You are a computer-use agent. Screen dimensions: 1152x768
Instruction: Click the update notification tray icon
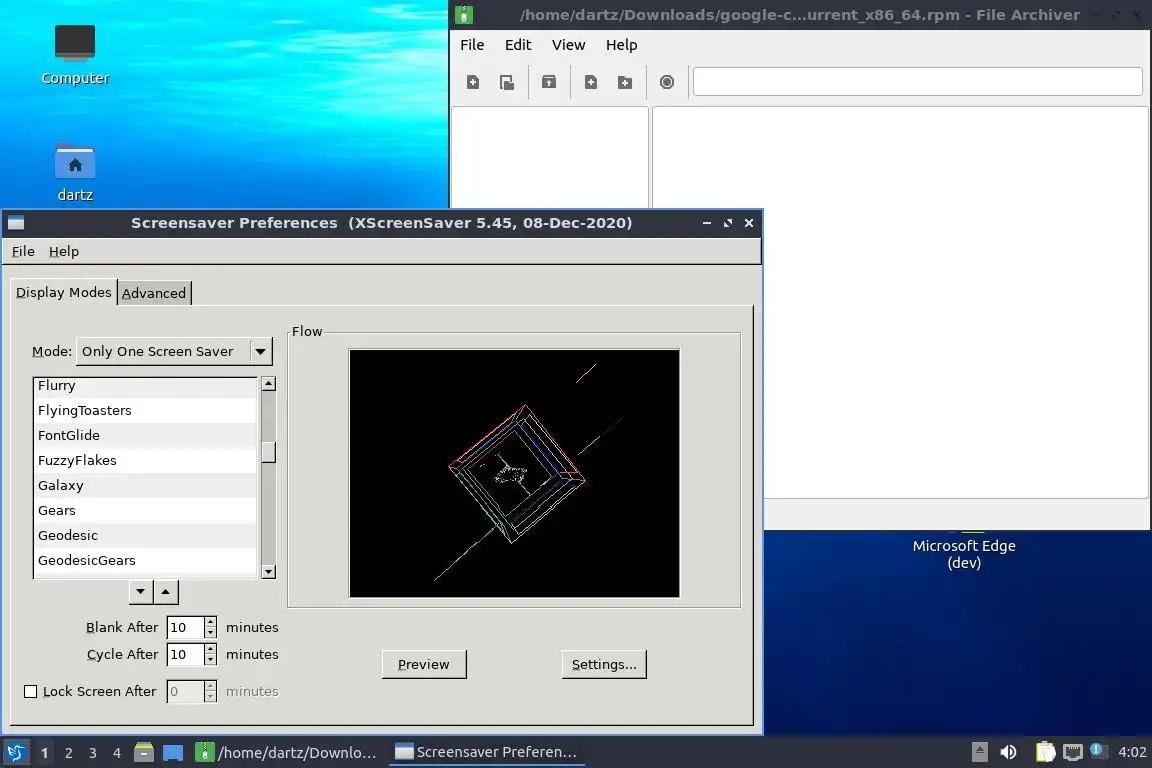1096,750
